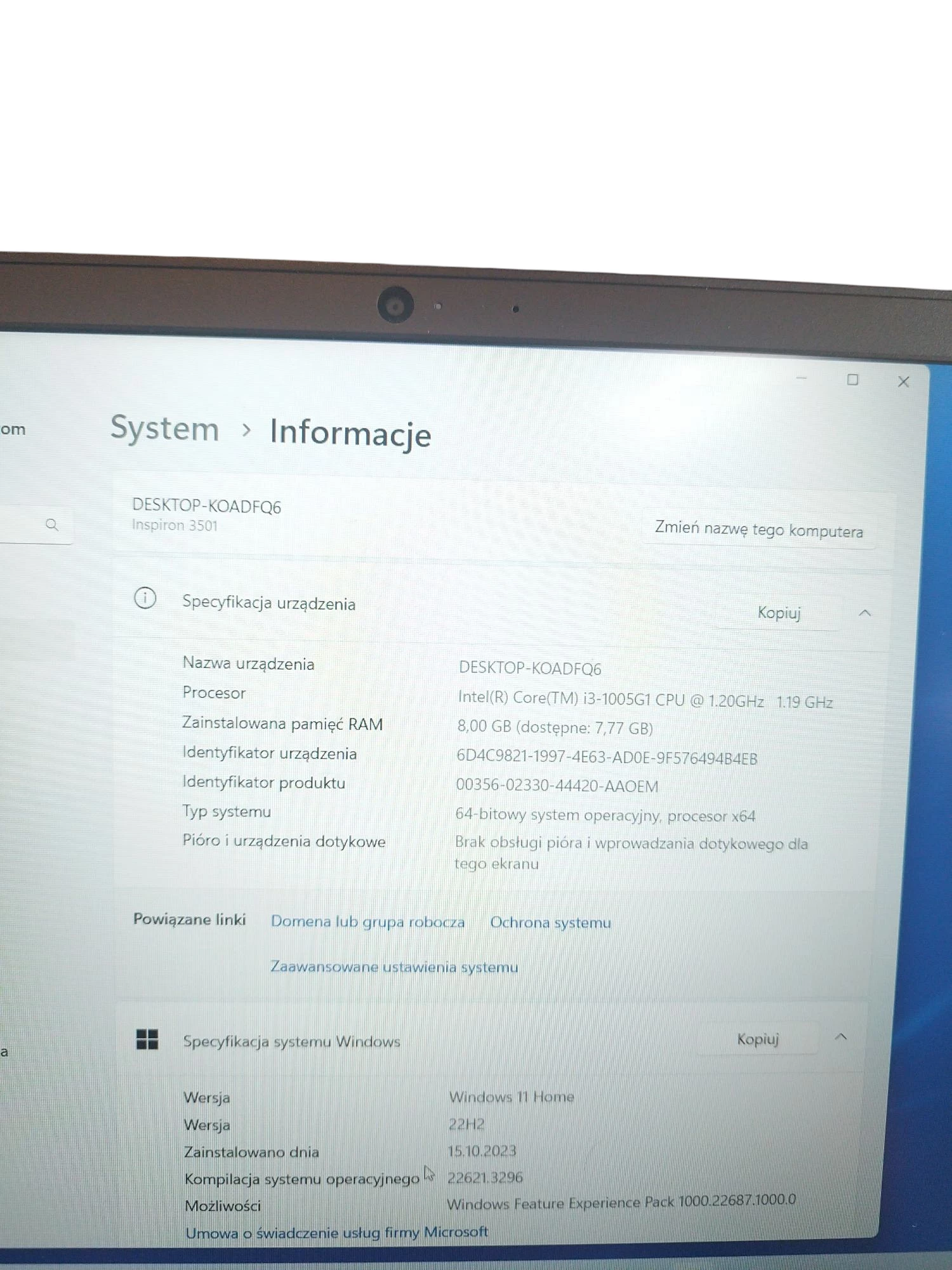Click the Specyfikacja urządzenia section header

coord(268,603)
